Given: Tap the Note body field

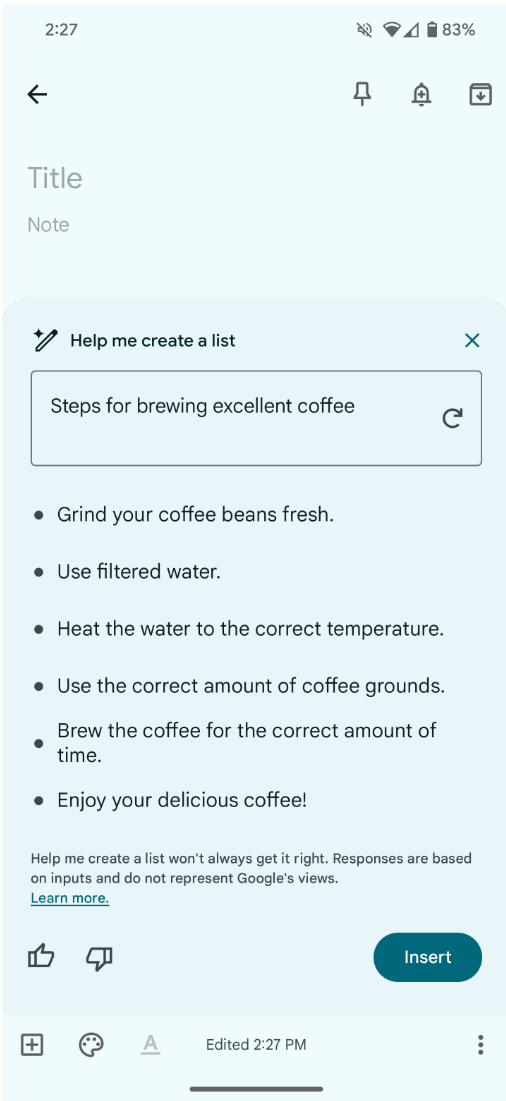Looking at the screenshot, I should coord(48,225).
